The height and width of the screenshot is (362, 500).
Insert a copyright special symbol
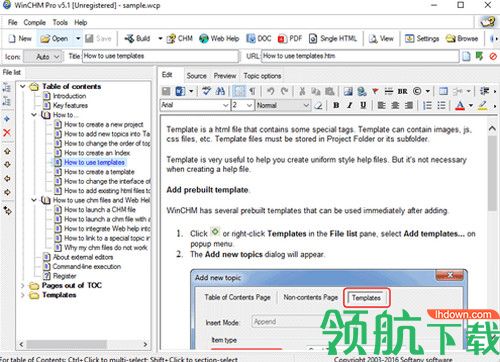(417, 91)
